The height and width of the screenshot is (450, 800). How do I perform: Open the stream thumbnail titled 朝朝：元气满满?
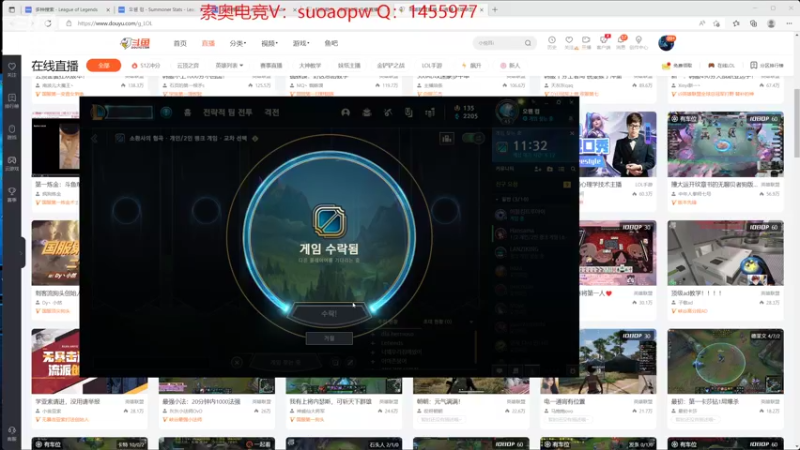pyautogui.click(x=471, y=386)
